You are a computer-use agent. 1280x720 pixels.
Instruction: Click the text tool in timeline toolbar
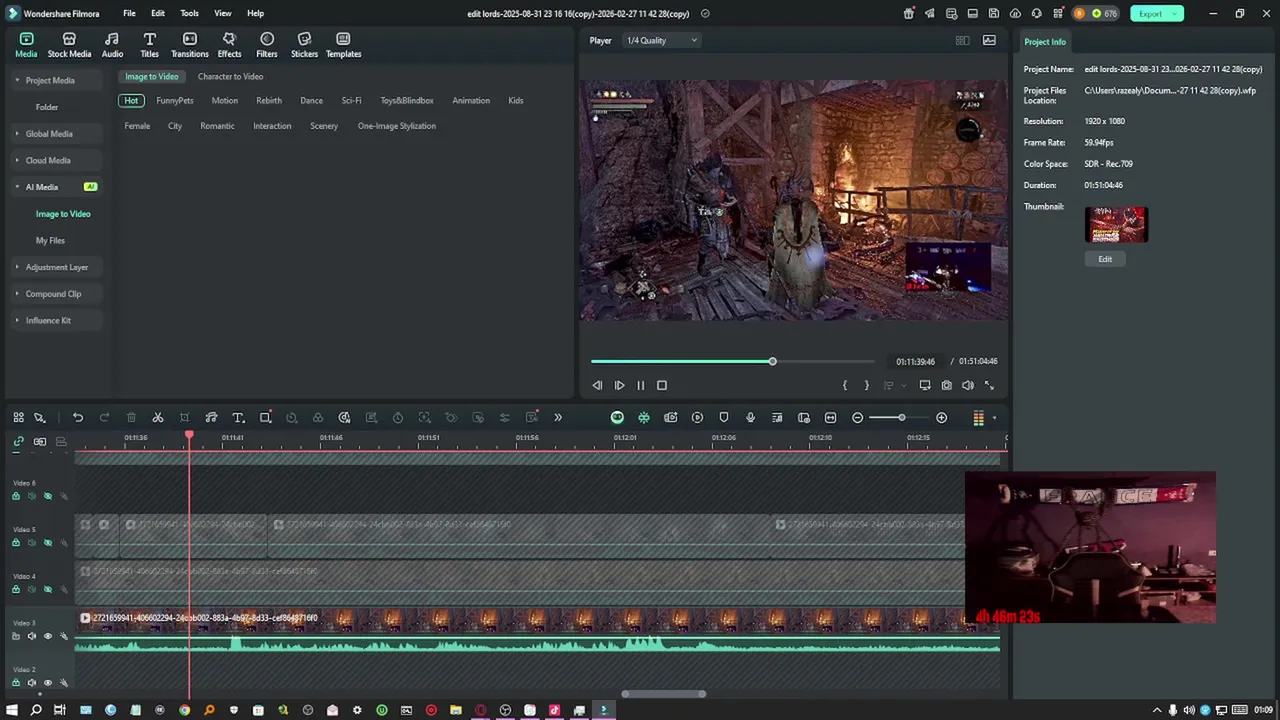[238, 417]
